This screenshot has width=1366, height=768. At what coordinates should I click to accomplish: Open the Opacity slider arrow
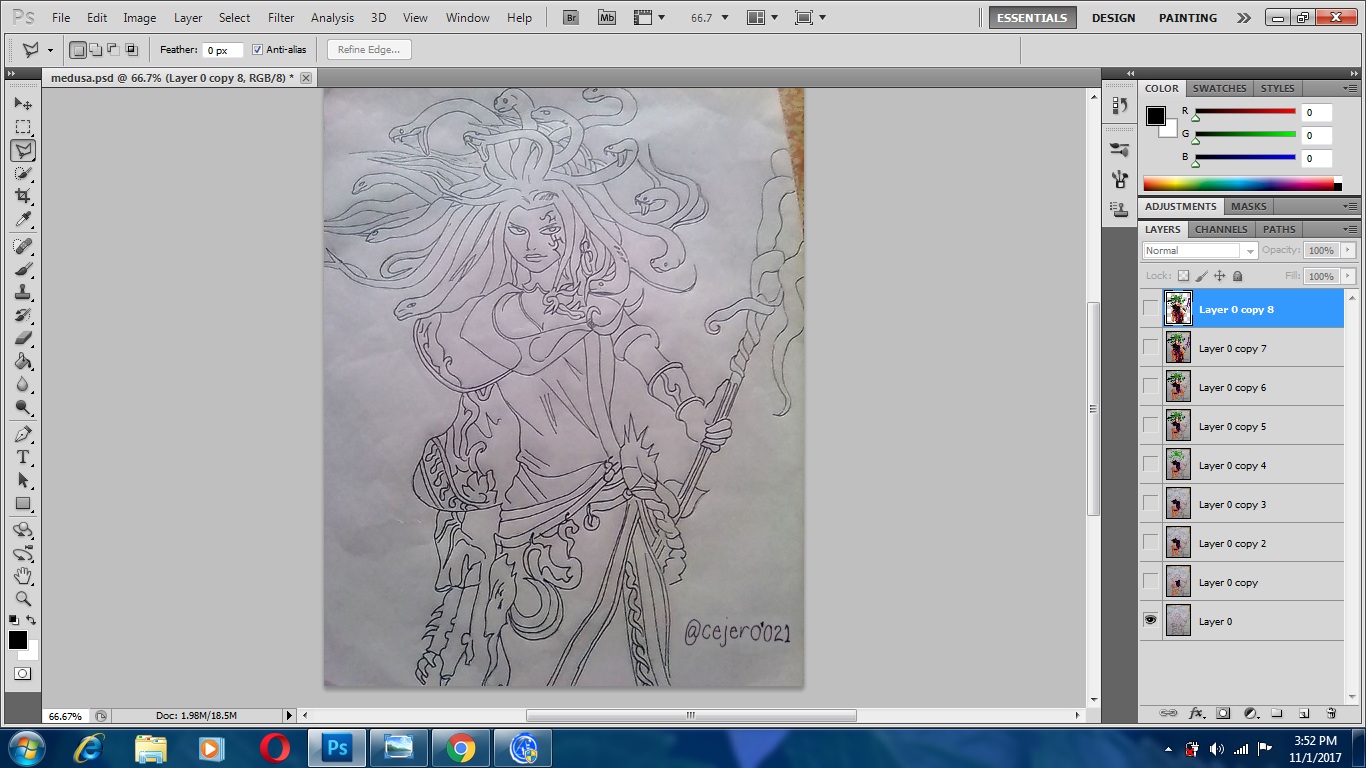point(1348,251)
